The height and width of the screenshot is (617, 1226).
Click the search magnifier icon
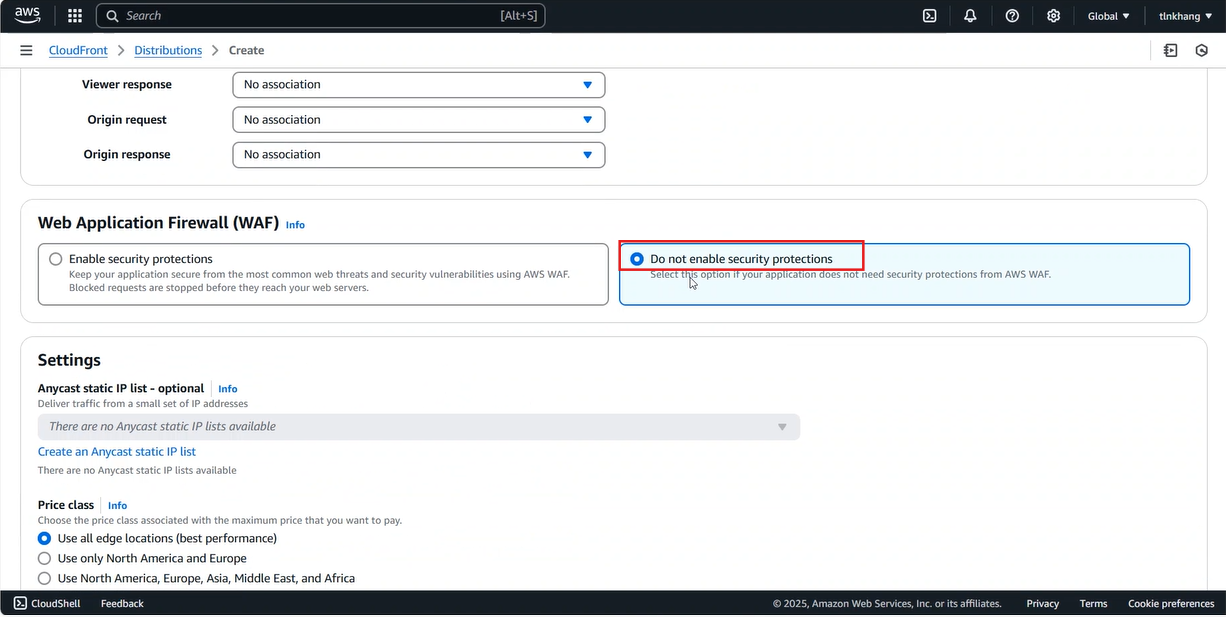pyautogui.click(x=113, y=16)
